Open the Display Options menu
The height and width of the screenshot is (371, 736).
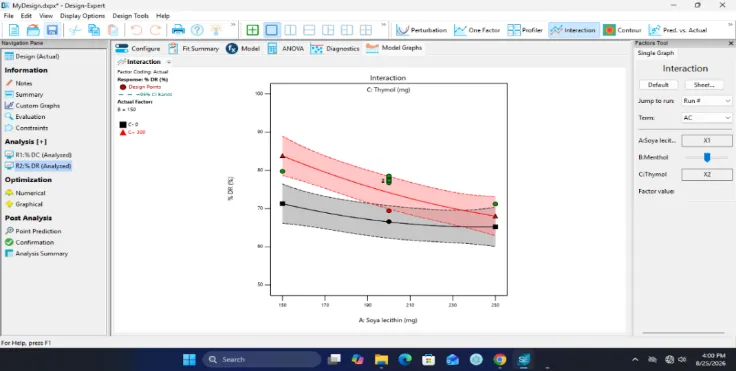pyautogui.click(x=83, y=15)
